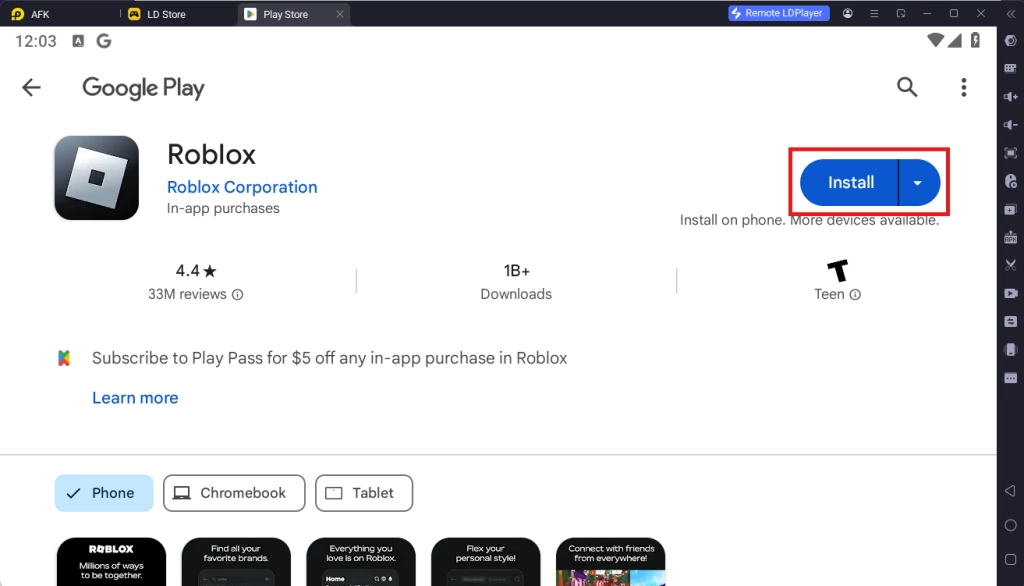This screenshot has width=1024, height=586.
Task: Open the three-dot more options menu
Action: click(x=963, y=88)
